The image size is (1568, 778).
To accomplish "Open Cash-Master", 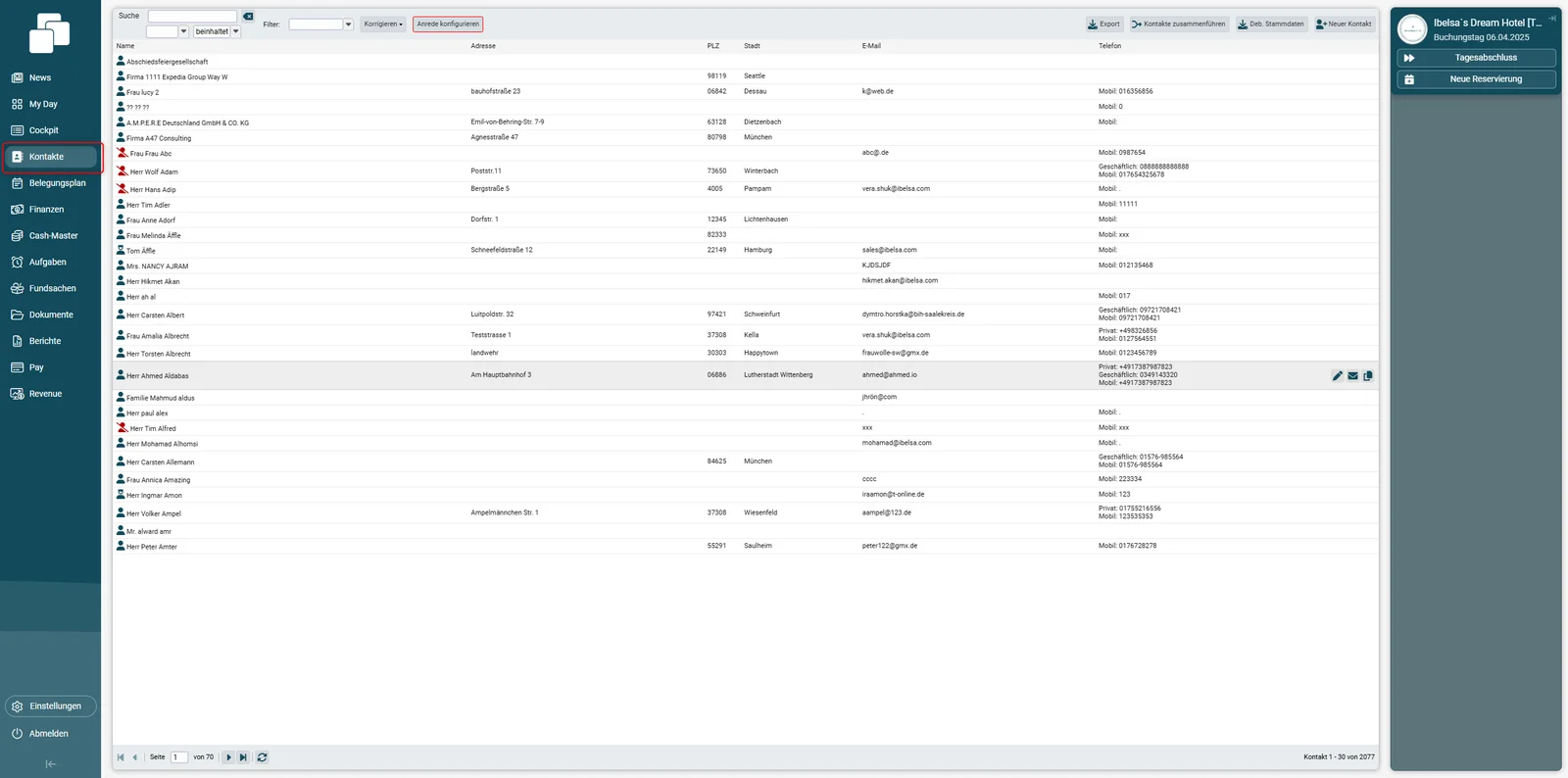I will pos(53,236).
